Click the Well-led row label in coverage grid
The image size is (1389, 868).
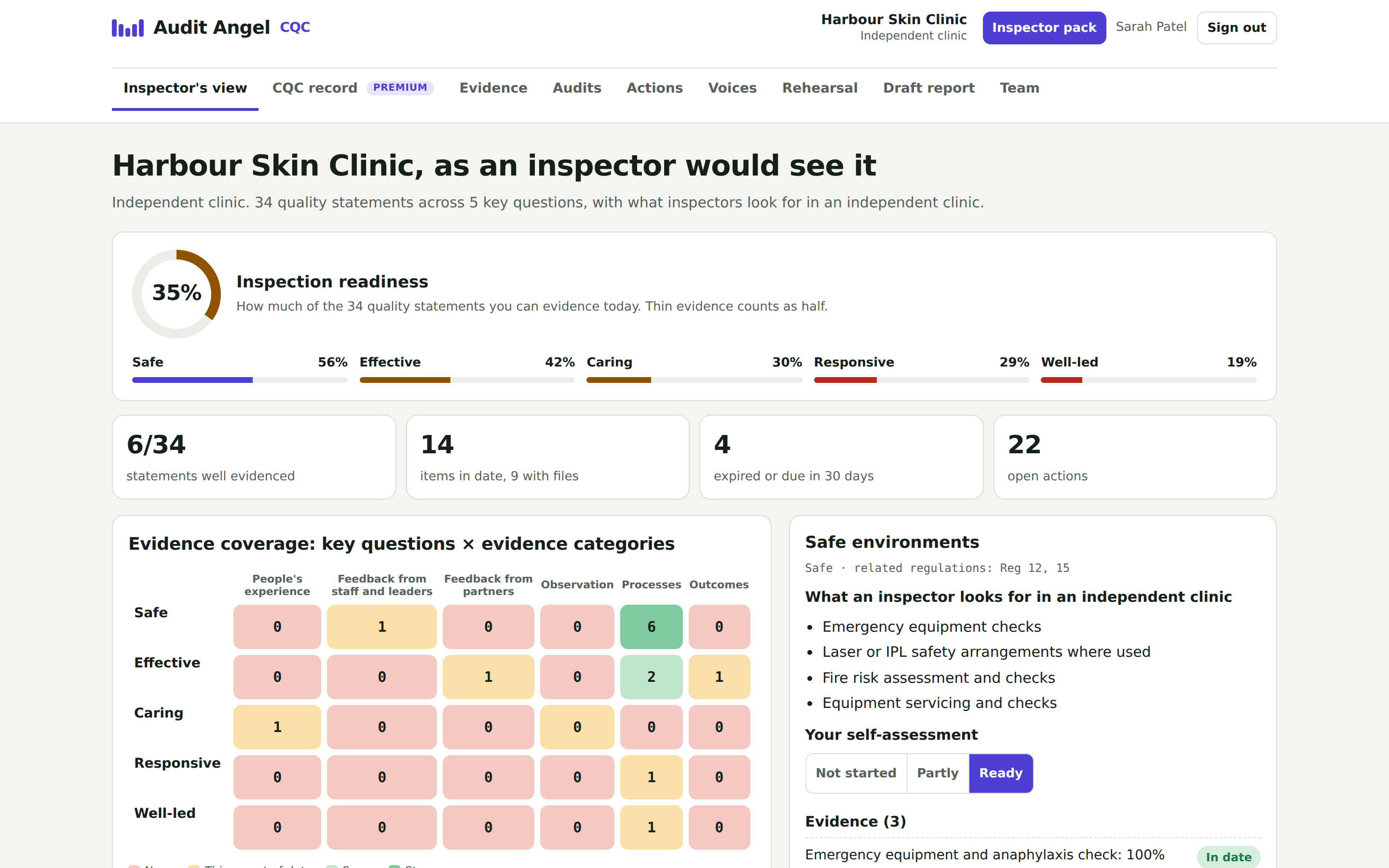point(165,813)
